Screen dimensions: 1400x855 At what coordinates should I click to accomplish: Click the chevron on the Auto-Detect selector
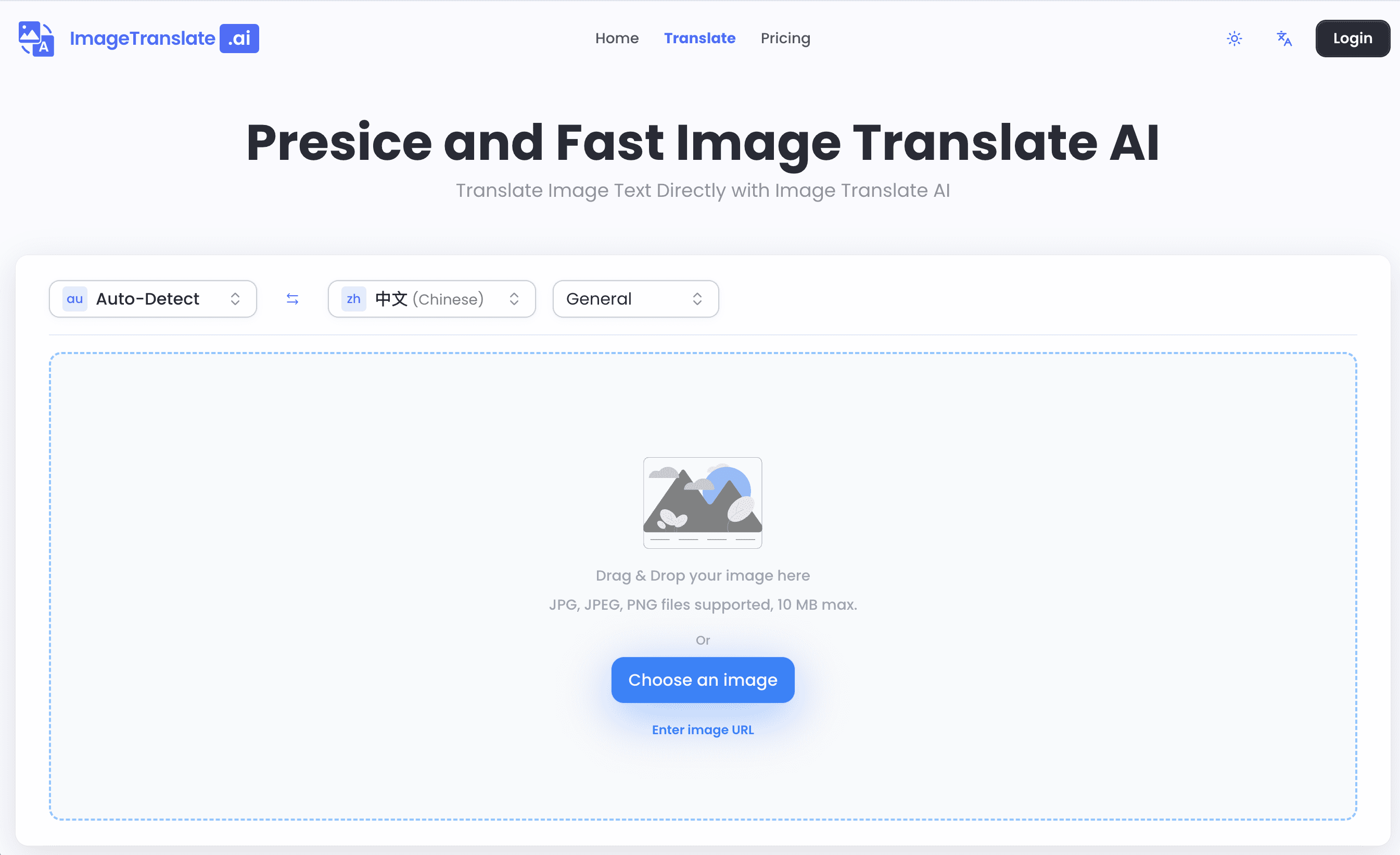(235, 298)
